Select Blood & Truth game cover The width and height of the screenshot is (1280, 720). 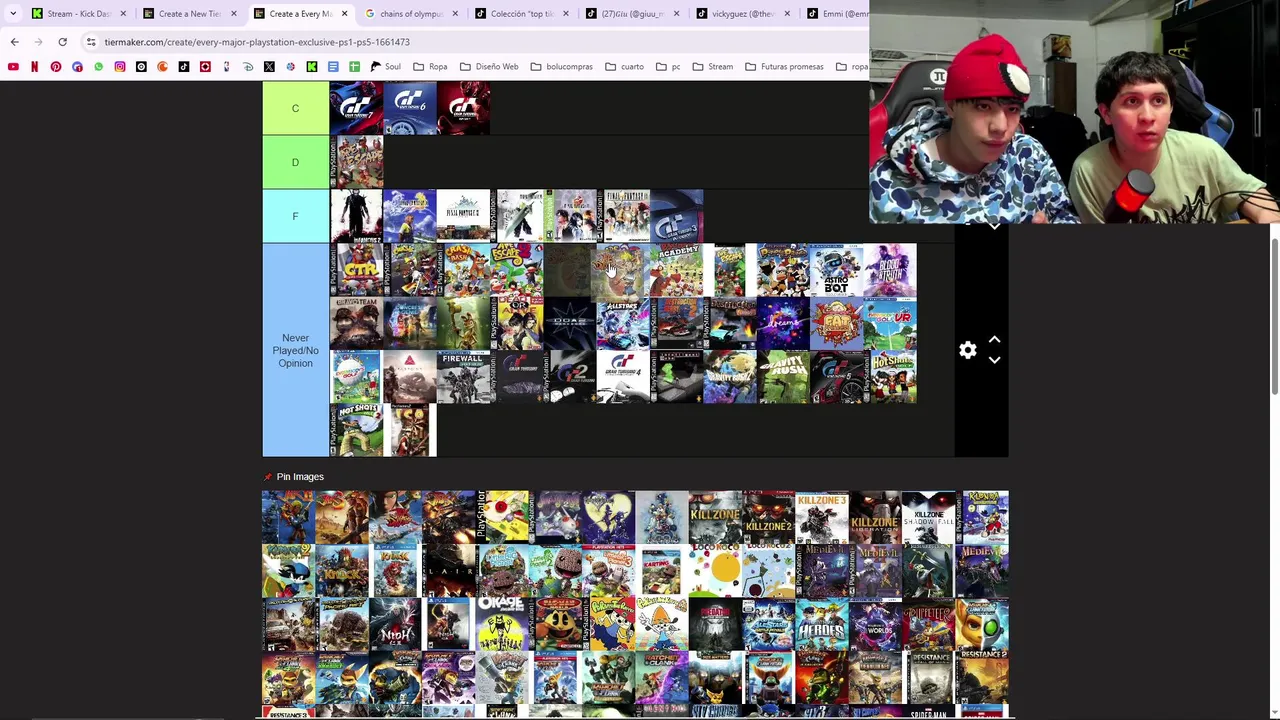pyautogui.click(x=890, y=270)
